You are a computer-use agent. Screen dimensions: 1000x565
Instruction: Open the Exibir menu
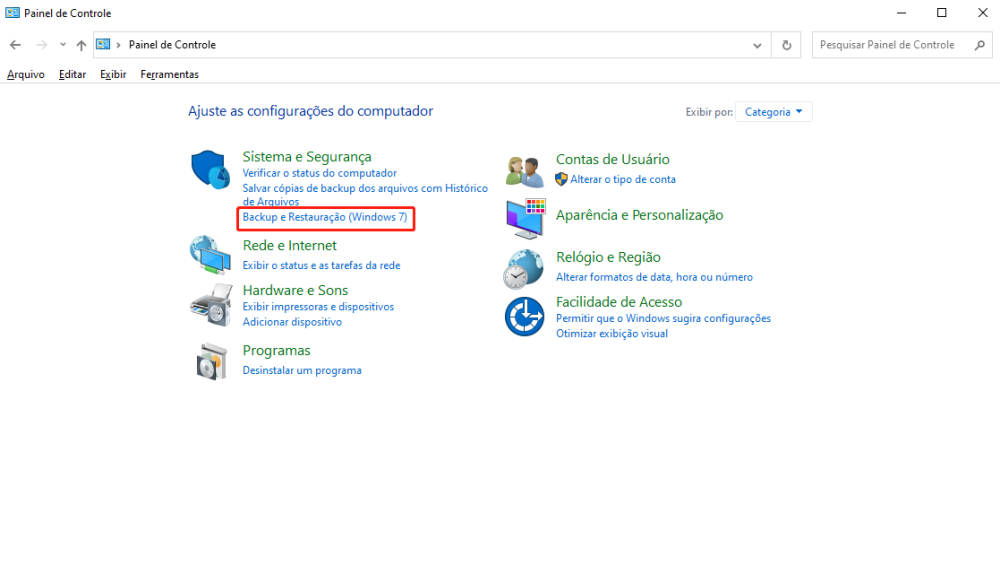point(113,74)
